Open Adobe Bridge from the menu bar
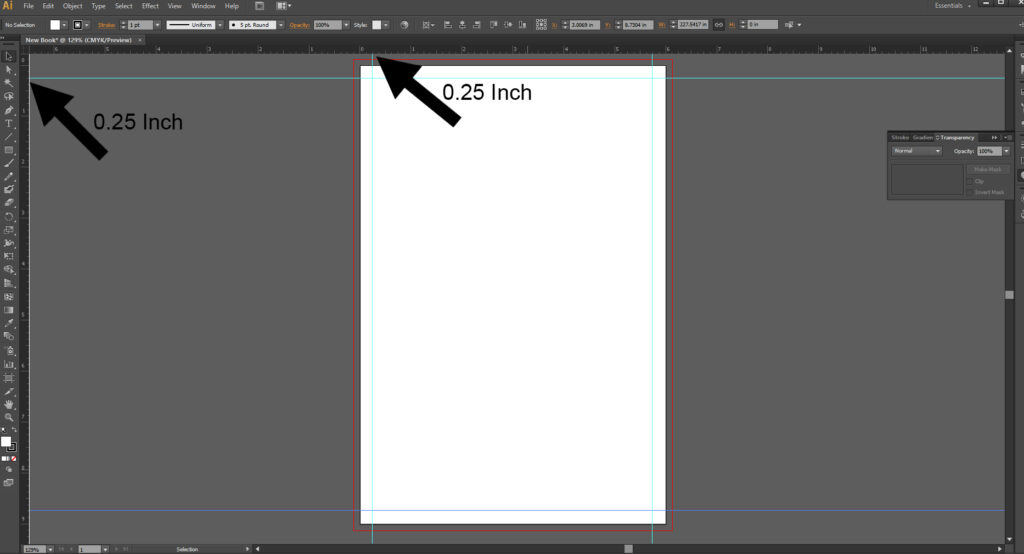Viewport: 1024px width, 554px height. tap(259, 6)
